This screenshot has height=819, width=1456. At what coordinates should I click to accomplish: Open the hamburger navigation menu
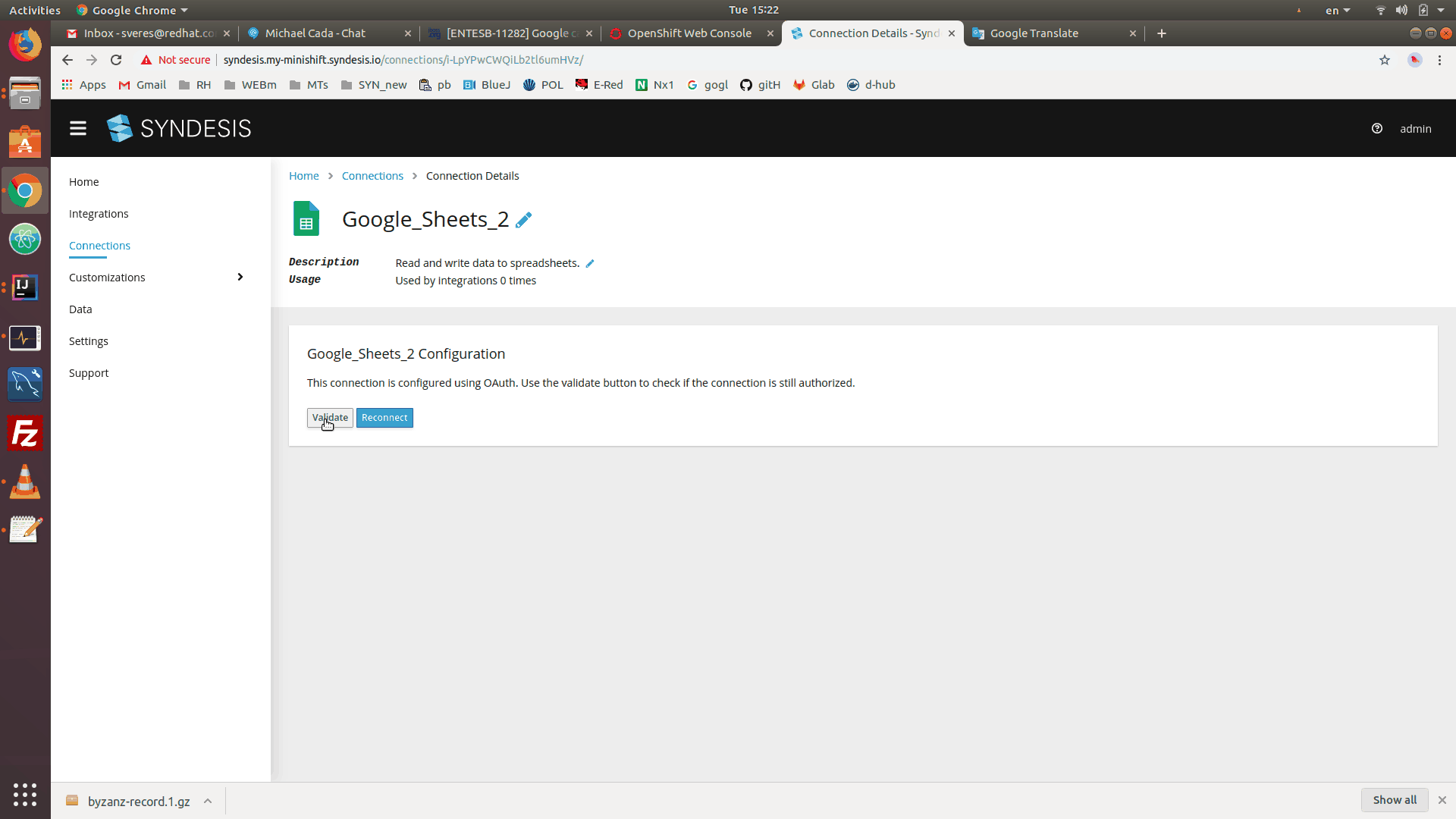(77, 128)
